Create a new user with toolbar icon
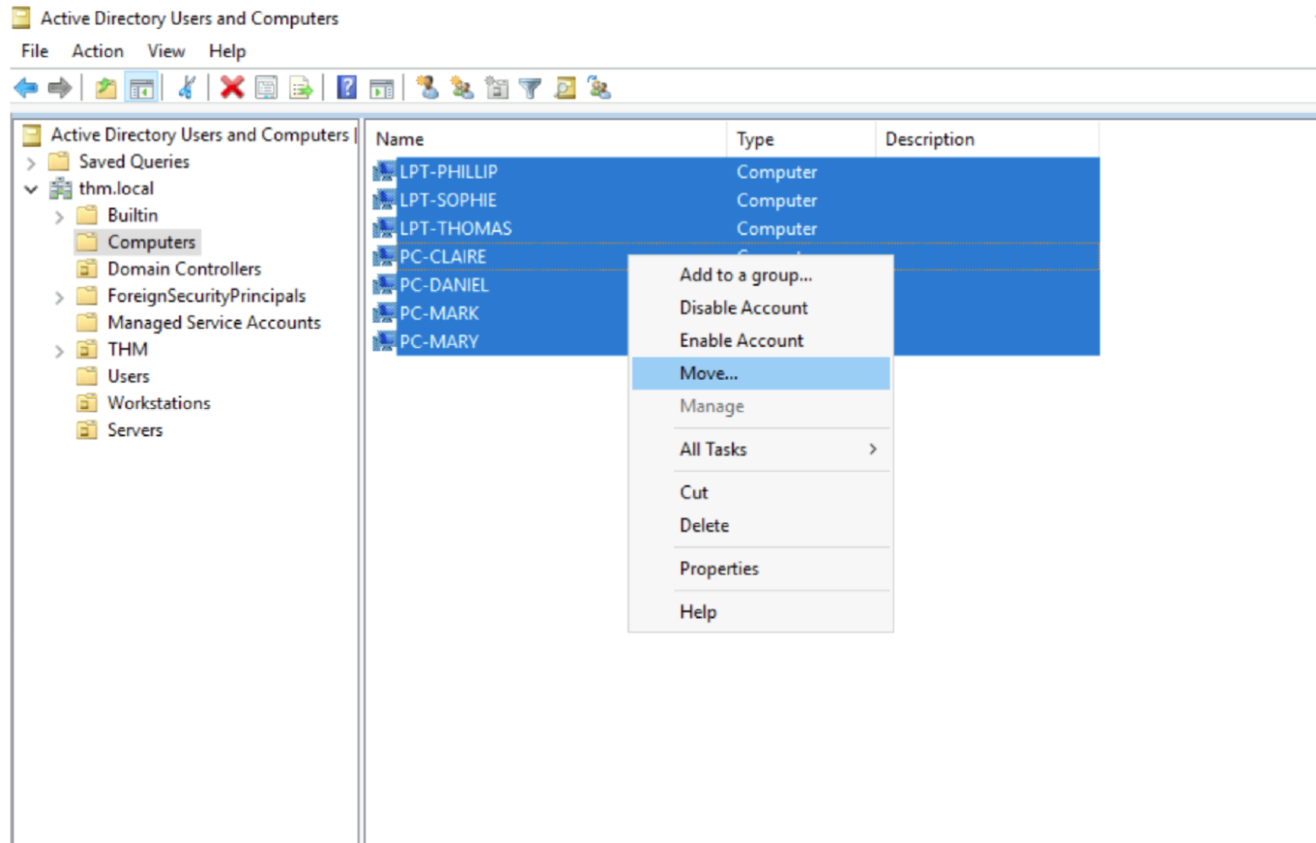Screen dimensions: 1316x843 428,88
